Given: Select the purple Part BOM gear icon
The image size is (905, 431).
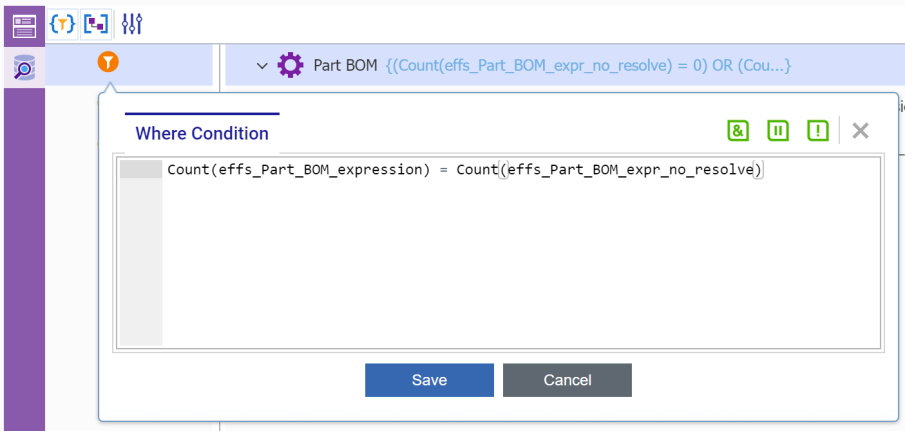Looking at the screenshot, I should 290,65.
